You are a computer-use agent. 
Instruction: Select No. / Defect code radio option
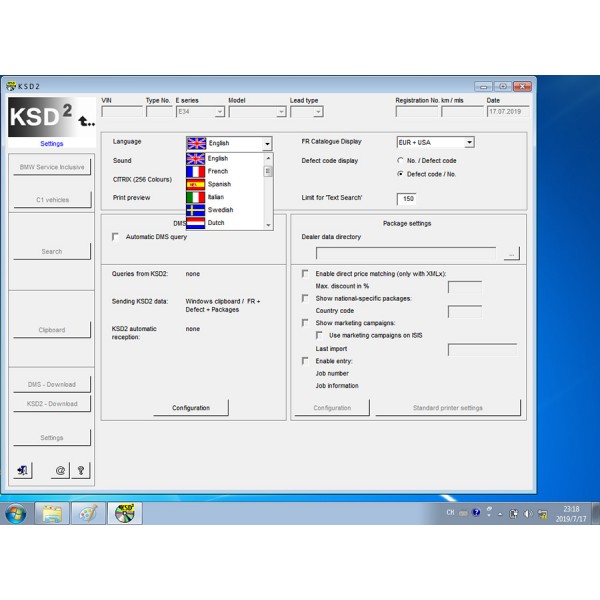400,161
